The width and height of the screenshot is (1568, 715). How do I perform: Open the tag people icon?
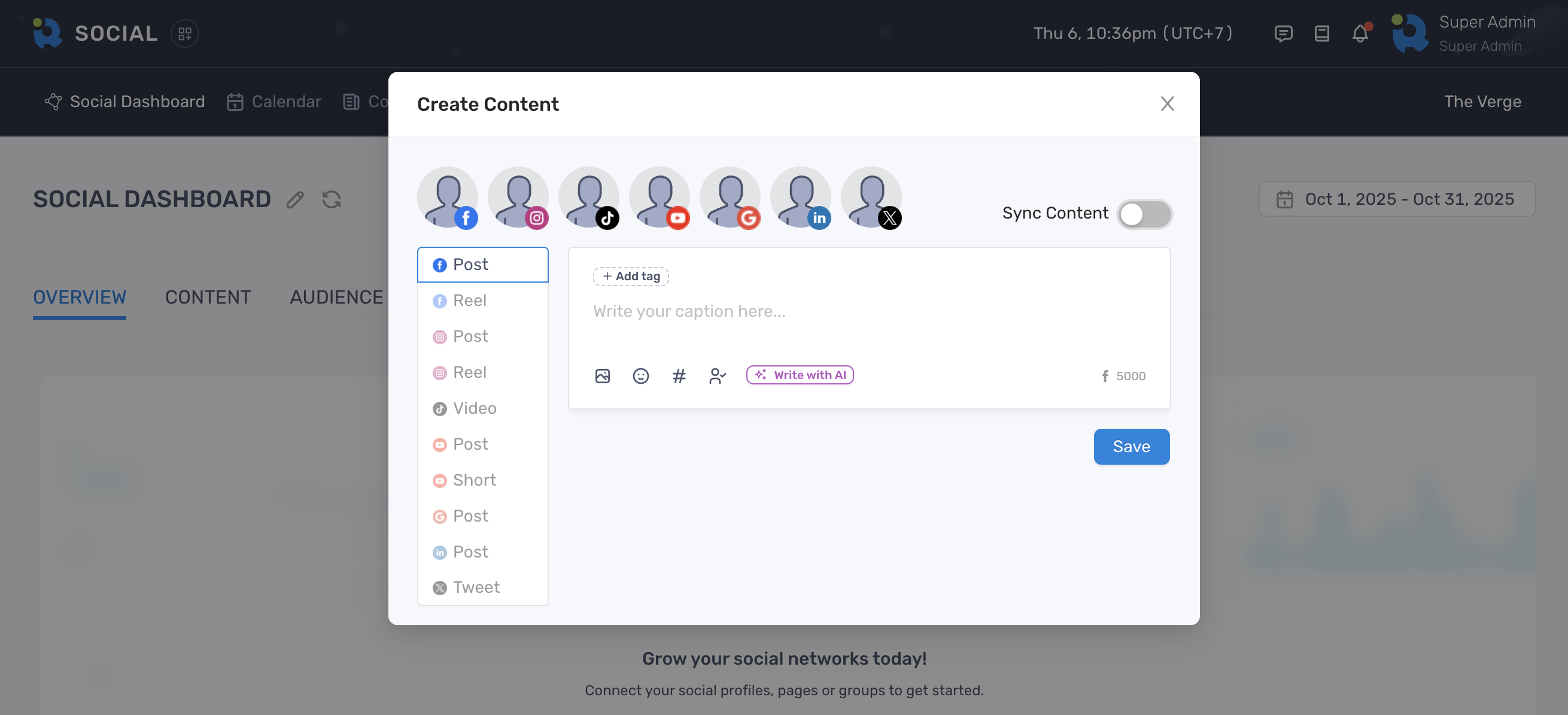click(718, 376)
